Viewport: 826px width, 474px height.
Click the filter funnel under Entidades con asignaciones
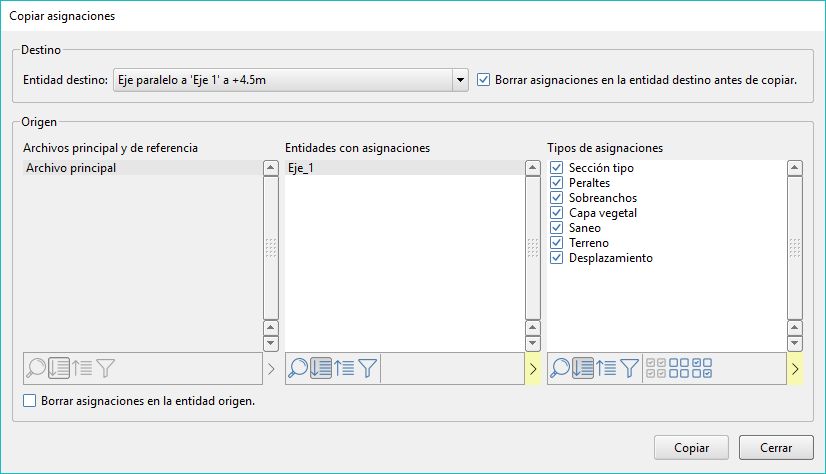(x=368, y=368)
